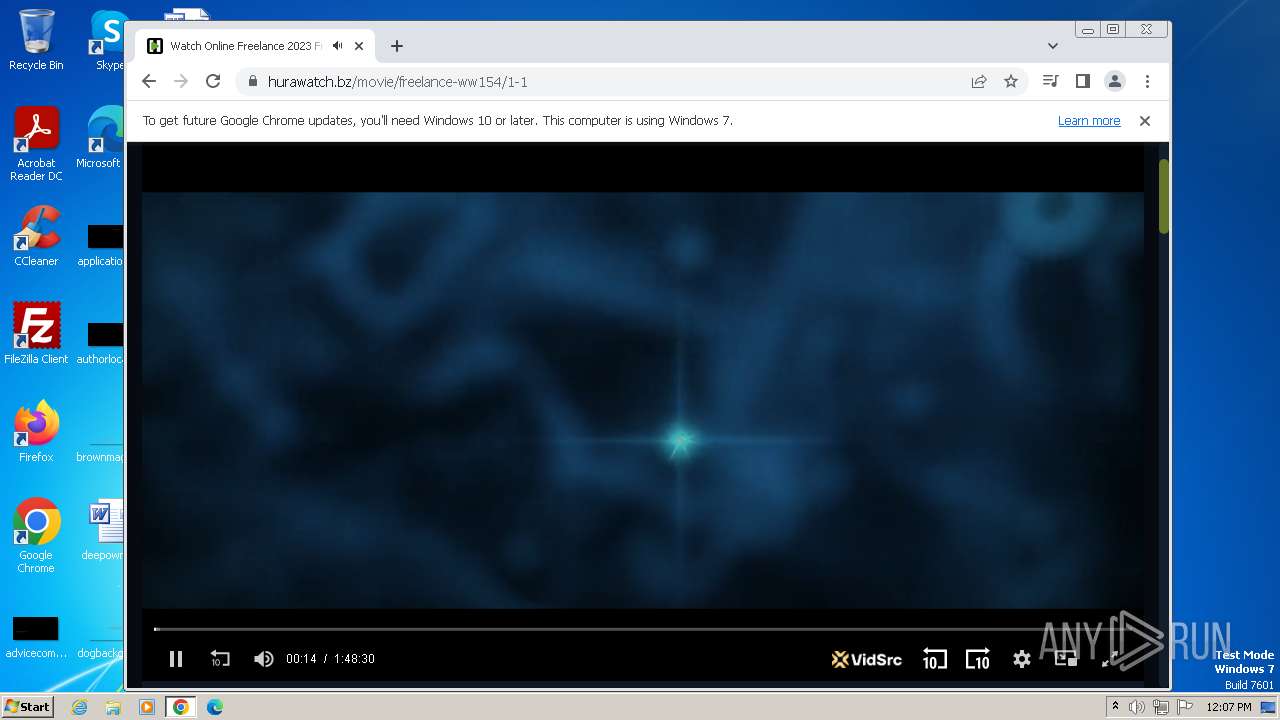Select the Watch Online Freelance tab
The height and width of the screenshot is (720, 1280).
(255, 46)
